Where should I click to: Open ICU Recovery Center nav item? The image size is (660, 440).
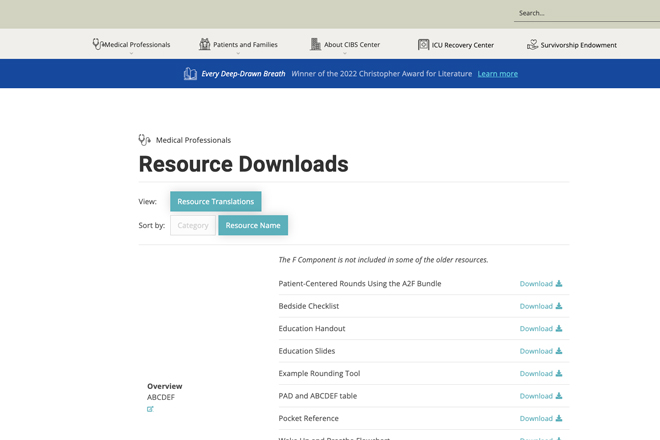[463, 45]
